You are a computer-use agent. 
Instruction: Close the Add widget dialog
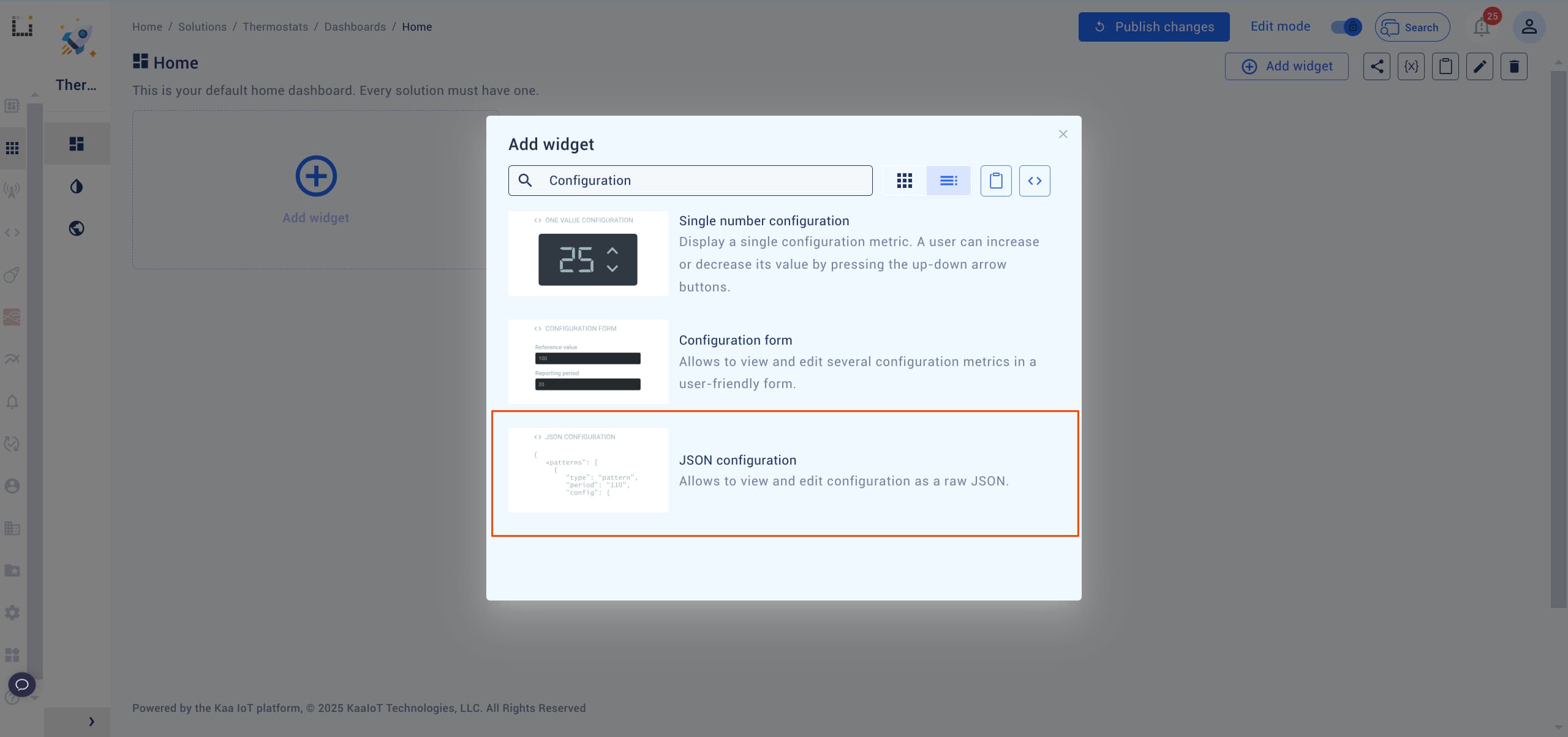point(1063,134)
